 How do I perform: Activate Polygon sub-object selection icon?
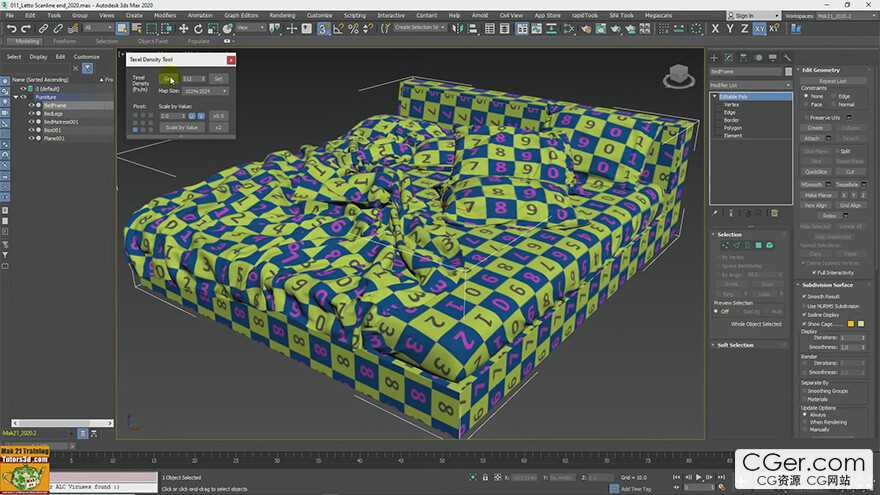pyautogui.click(x=758, y=245)
